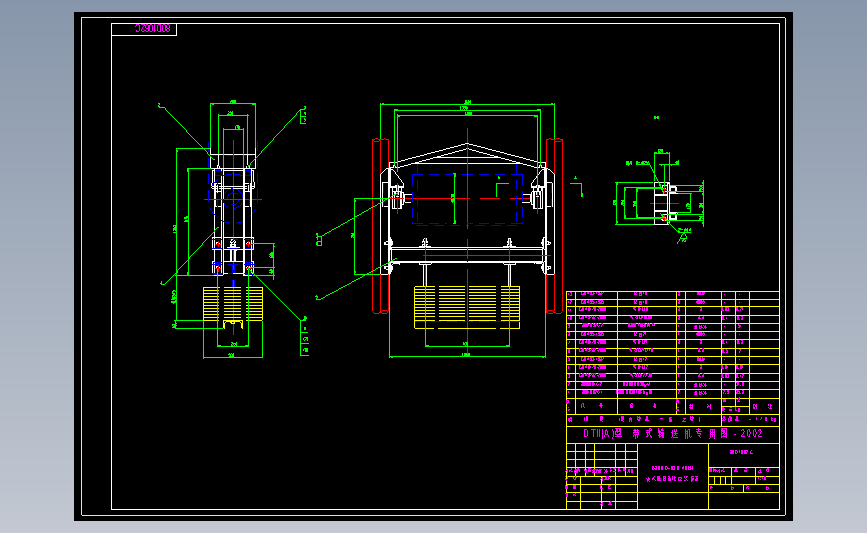Click the yellow counterweight block in front view

[x=467, y=306]
